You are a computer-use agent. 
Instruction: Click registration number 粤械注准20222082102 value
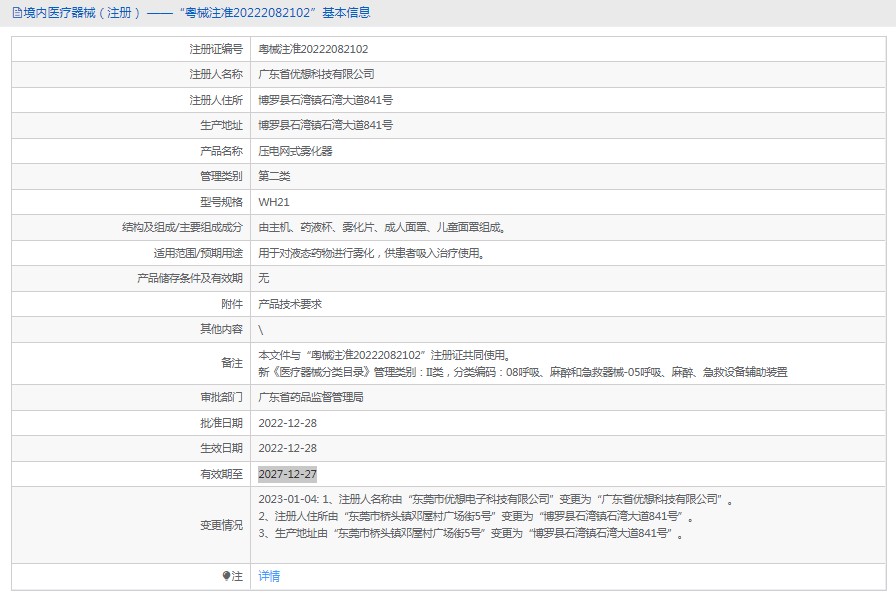313,49
